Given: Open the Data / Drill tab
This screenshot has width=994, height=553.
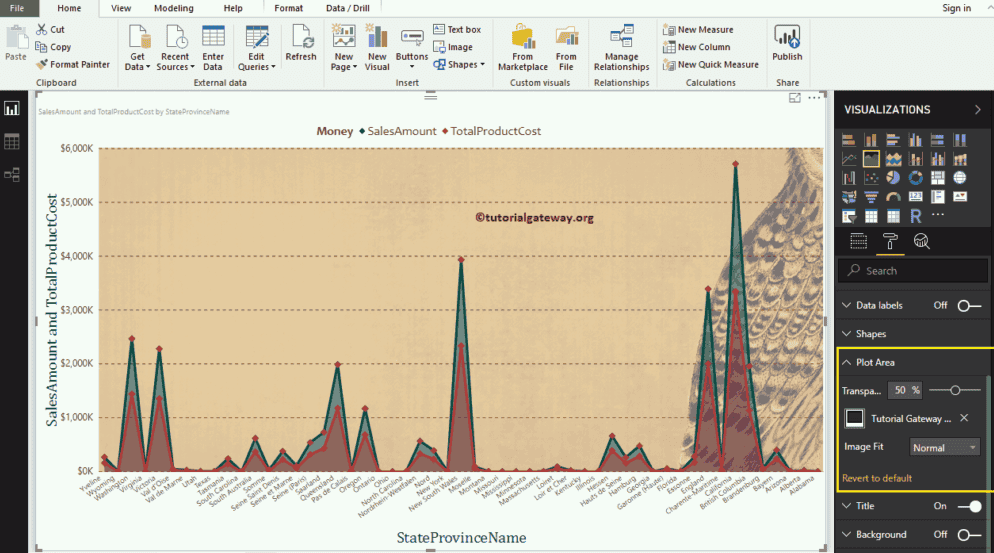Looking at the screenshot, I should (347, 8).
